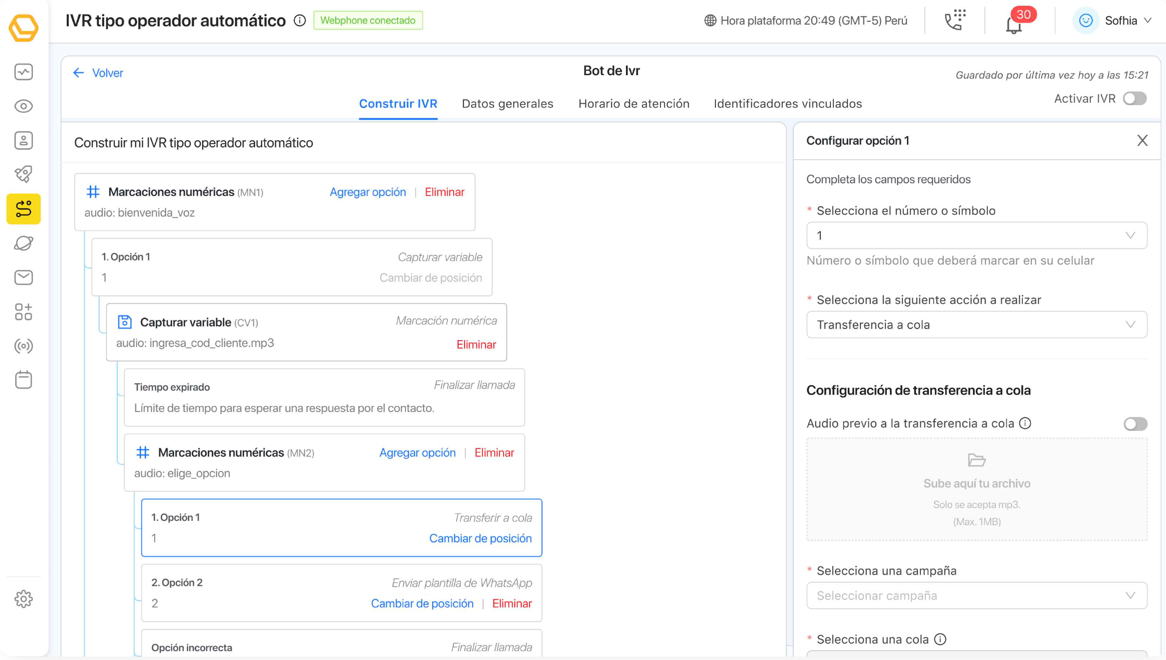Open the calendar sidebar icon
This screenshot has height=660, width=1166.
click(24, 380)
